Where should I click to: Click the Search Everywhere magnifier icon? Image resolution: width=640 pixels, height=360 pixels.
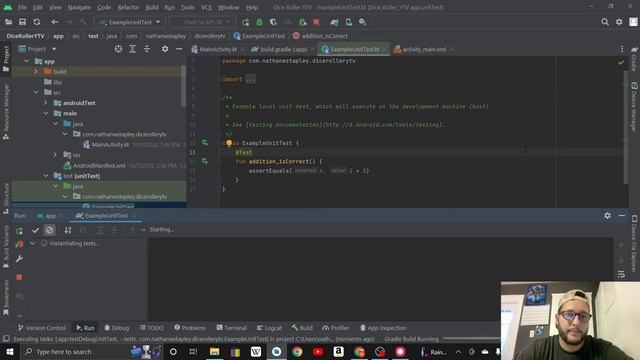coord(605,22)
